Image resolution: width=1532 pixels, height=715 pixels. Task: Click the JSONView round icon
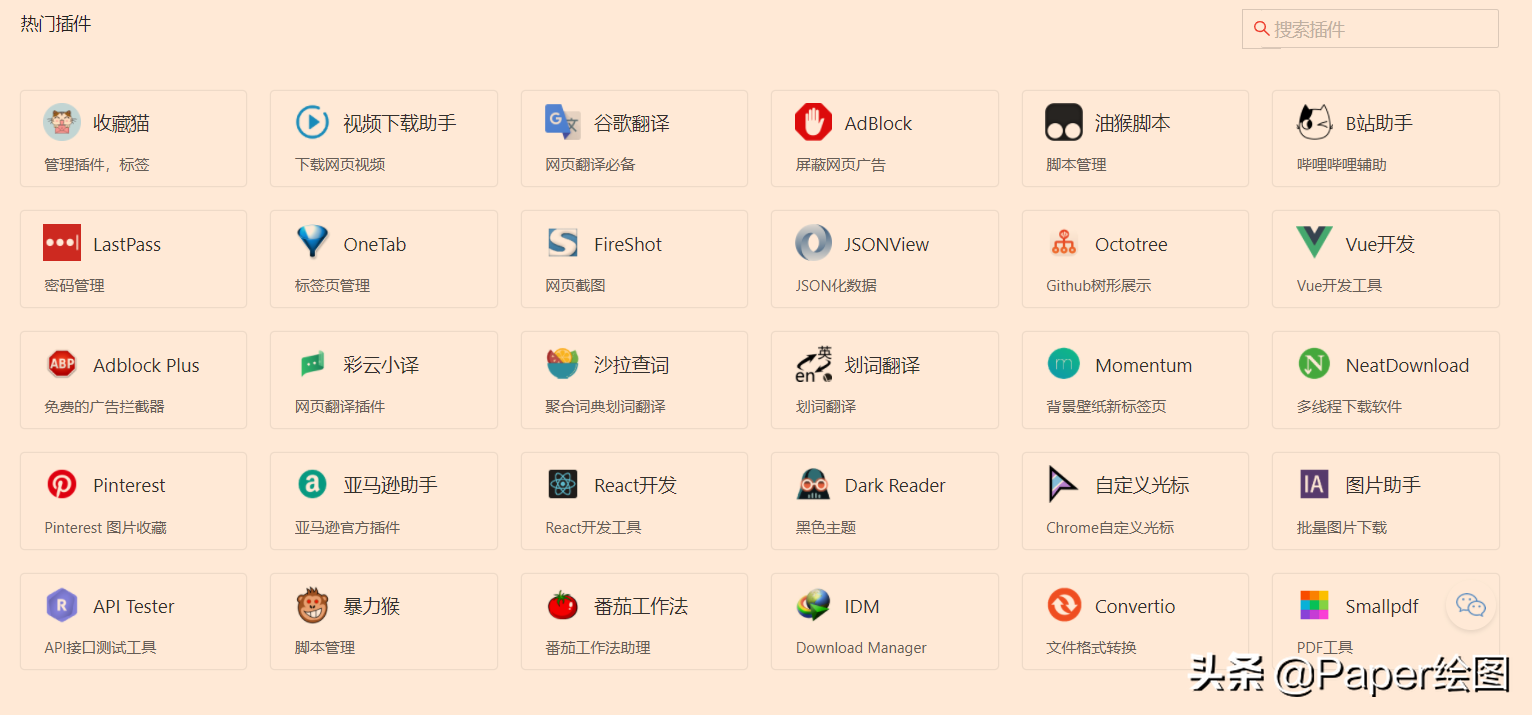813,244
